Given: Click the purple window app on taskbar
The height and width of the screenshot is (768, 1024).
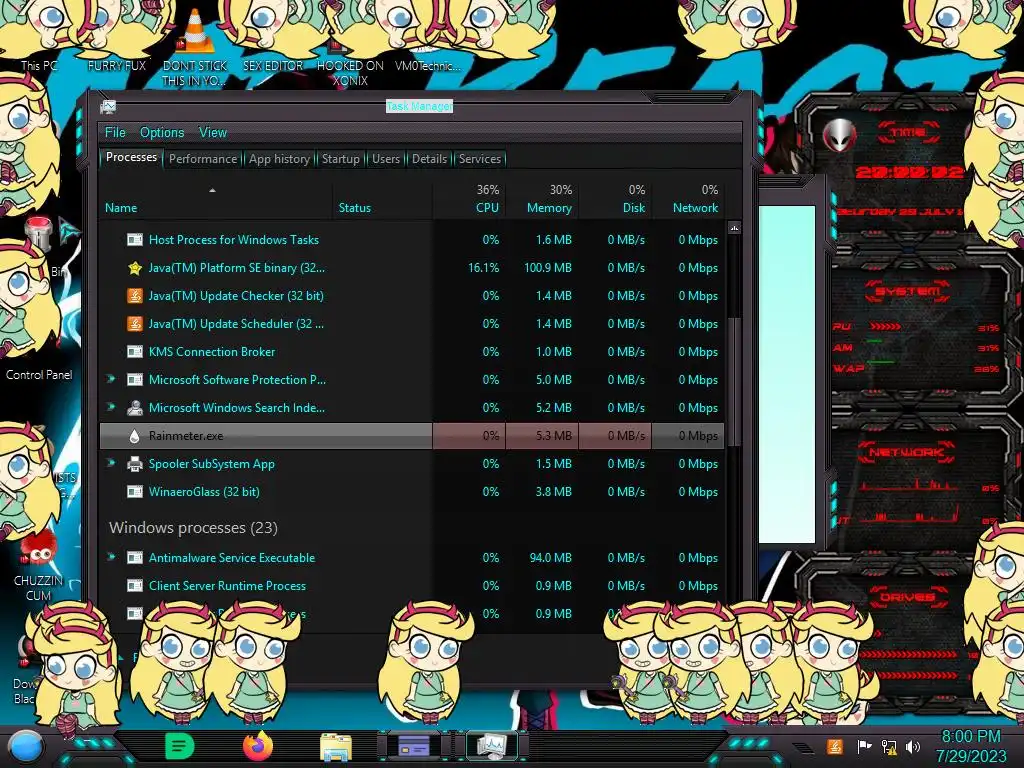Looking at the screenshot, I should coord(414,746).
